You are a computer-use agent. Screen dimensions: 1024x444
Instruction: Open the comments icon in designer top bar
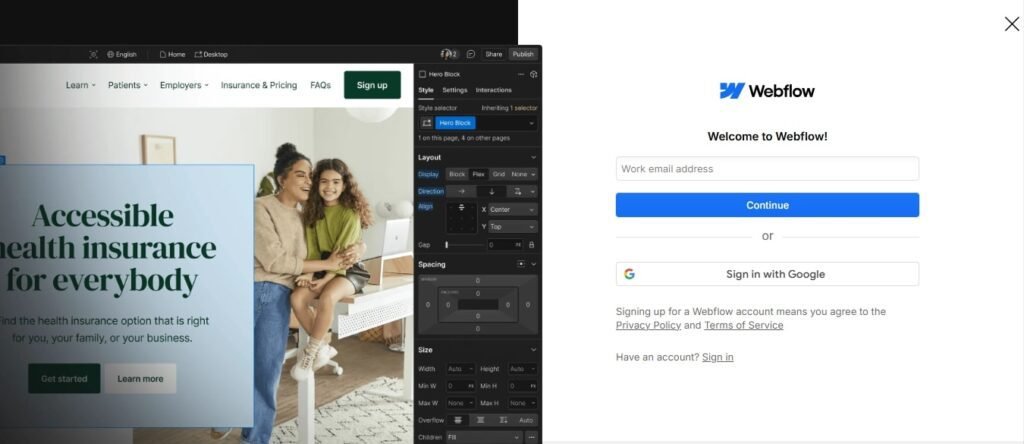[x=471, y=54]
